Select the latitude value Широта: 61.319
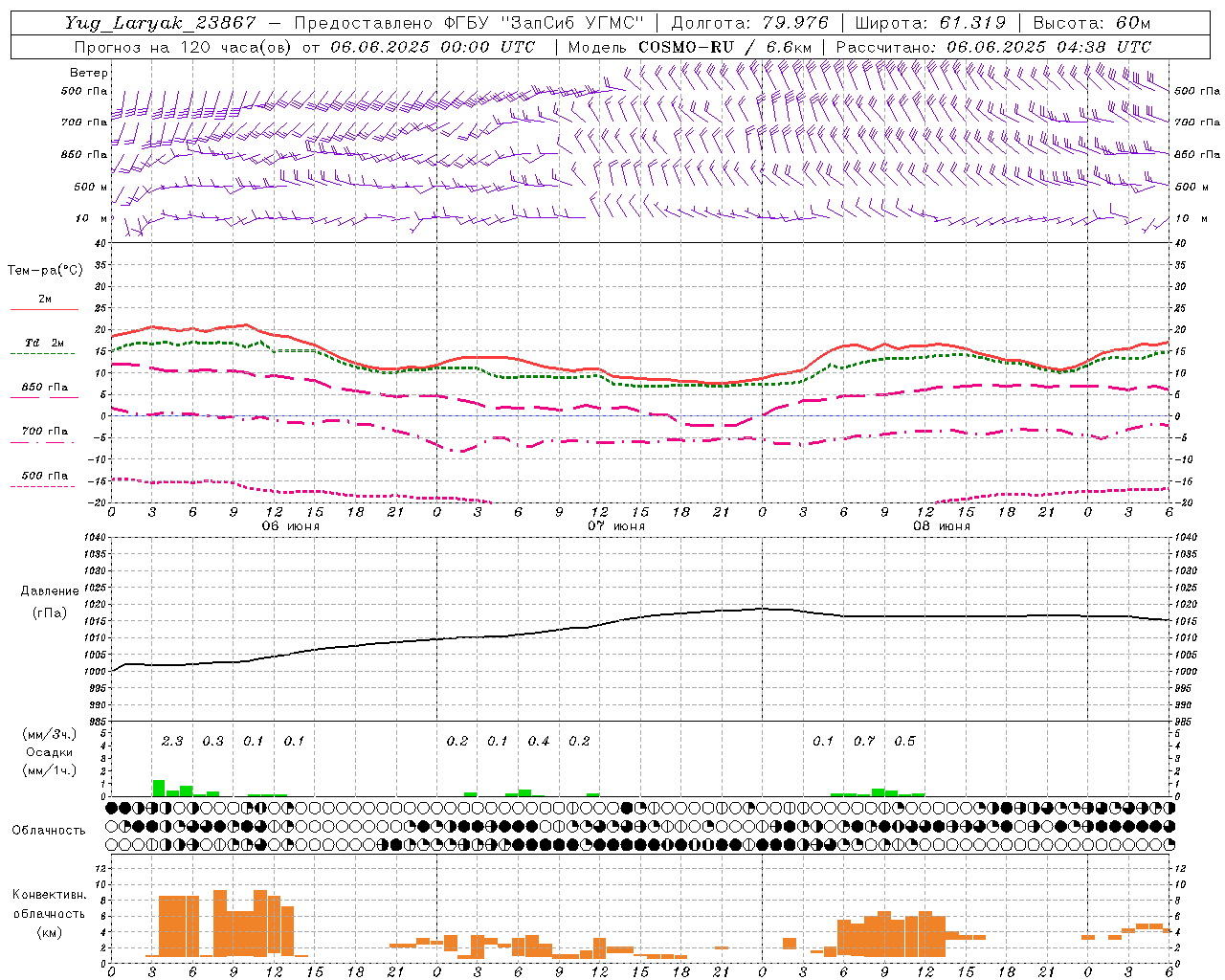 930,23
